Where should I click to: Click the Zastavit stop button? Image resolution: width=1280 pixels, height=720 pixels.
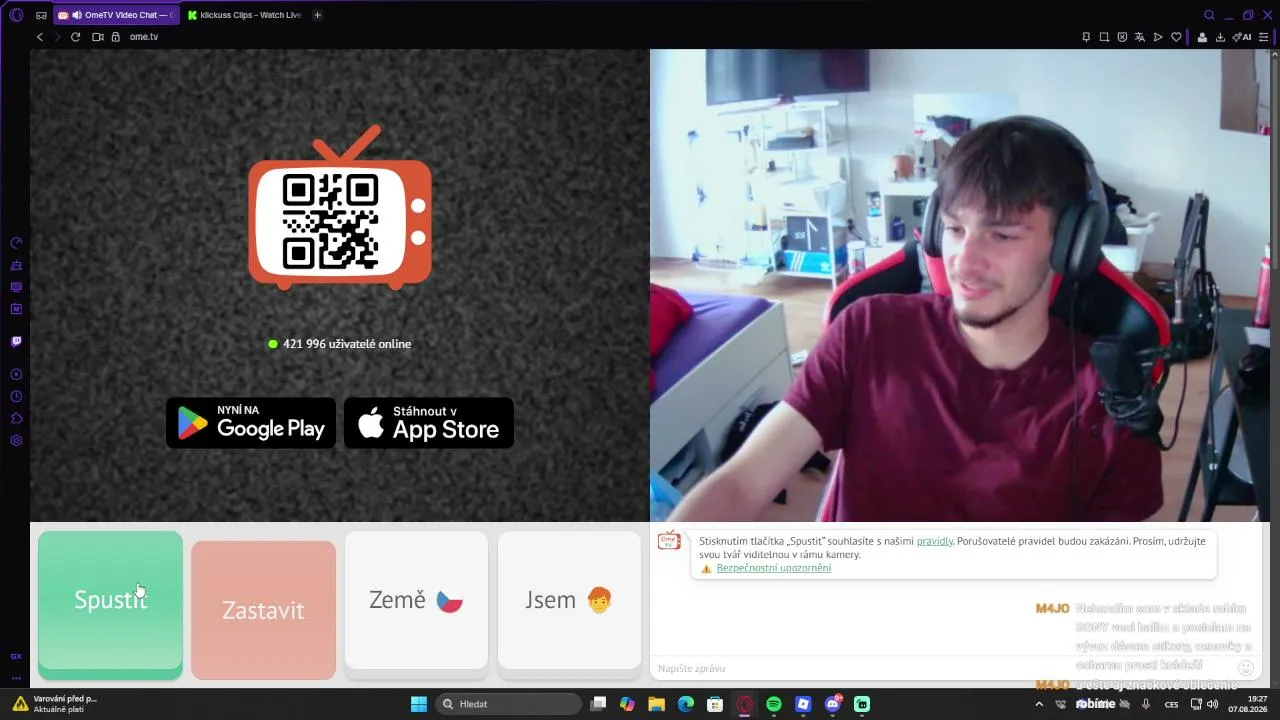[x=263, y=610]
